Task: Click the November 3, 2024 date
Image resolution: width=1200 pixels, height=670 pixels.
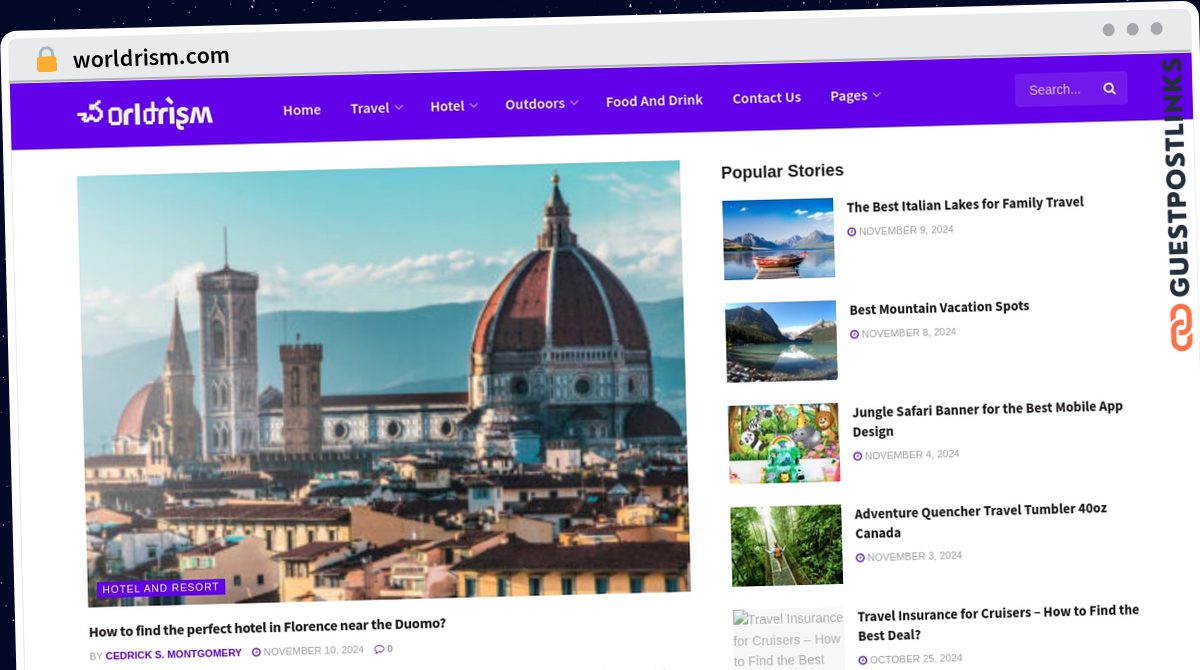Action: point(915,557)
